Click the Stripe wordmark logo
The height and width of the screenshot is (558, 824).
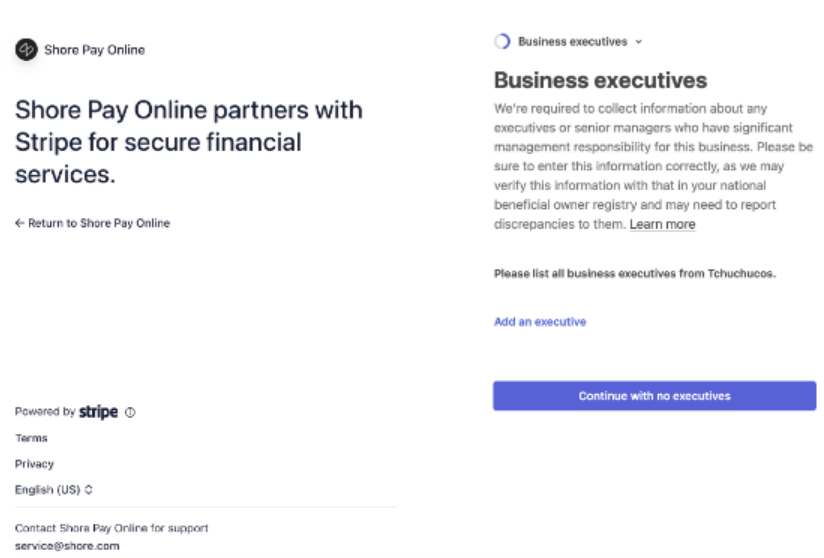98,412
